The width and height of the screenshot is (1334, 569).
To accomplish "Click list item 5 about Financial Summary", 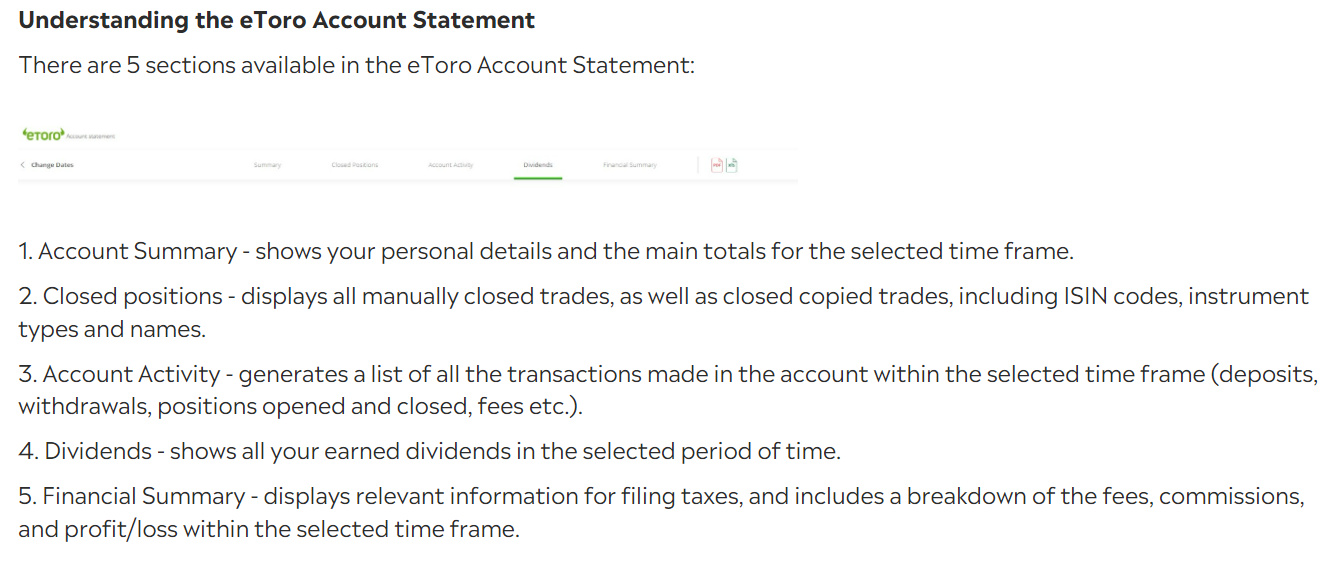I will 661,497.
